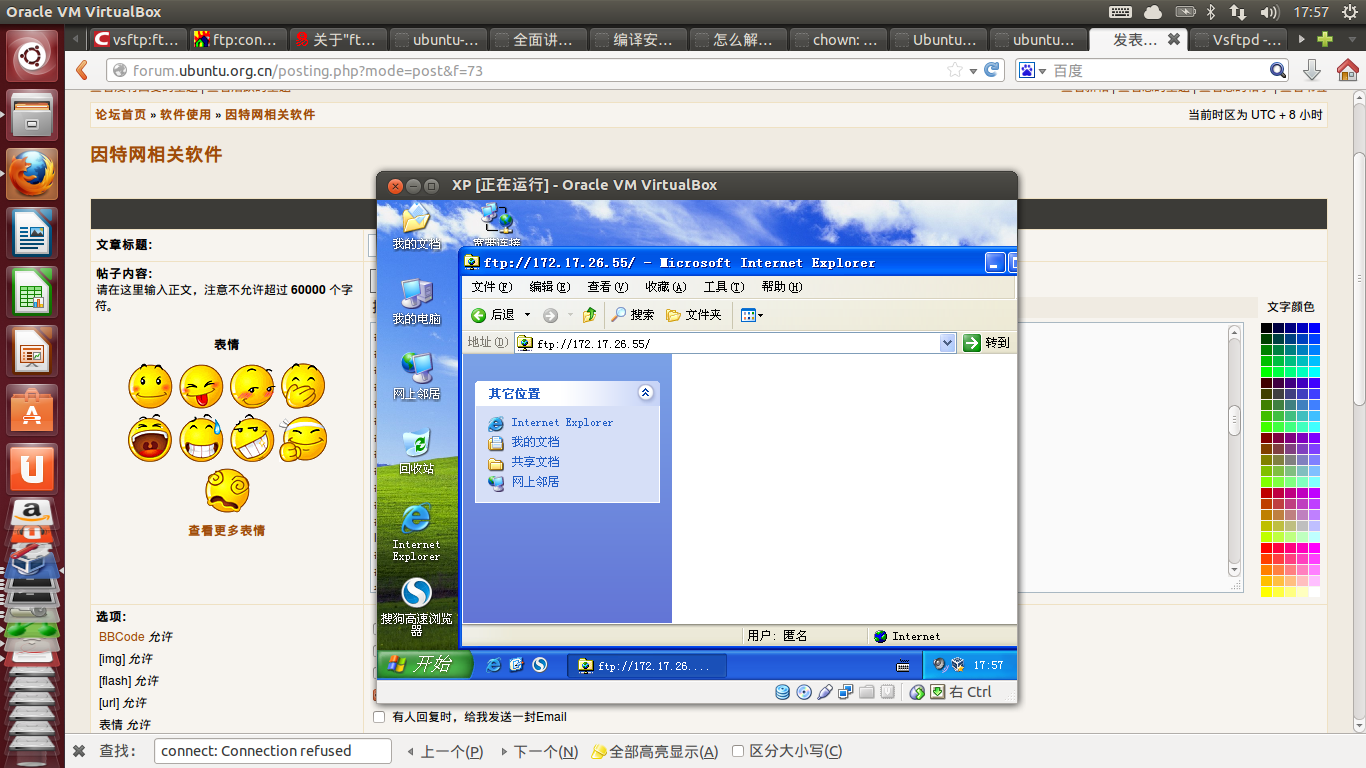This screenshot has height=768, width=1366.
Task: Switch to vsftp:ft... Firefox tab
Action: pyautogui.click(x=139, y=40)
